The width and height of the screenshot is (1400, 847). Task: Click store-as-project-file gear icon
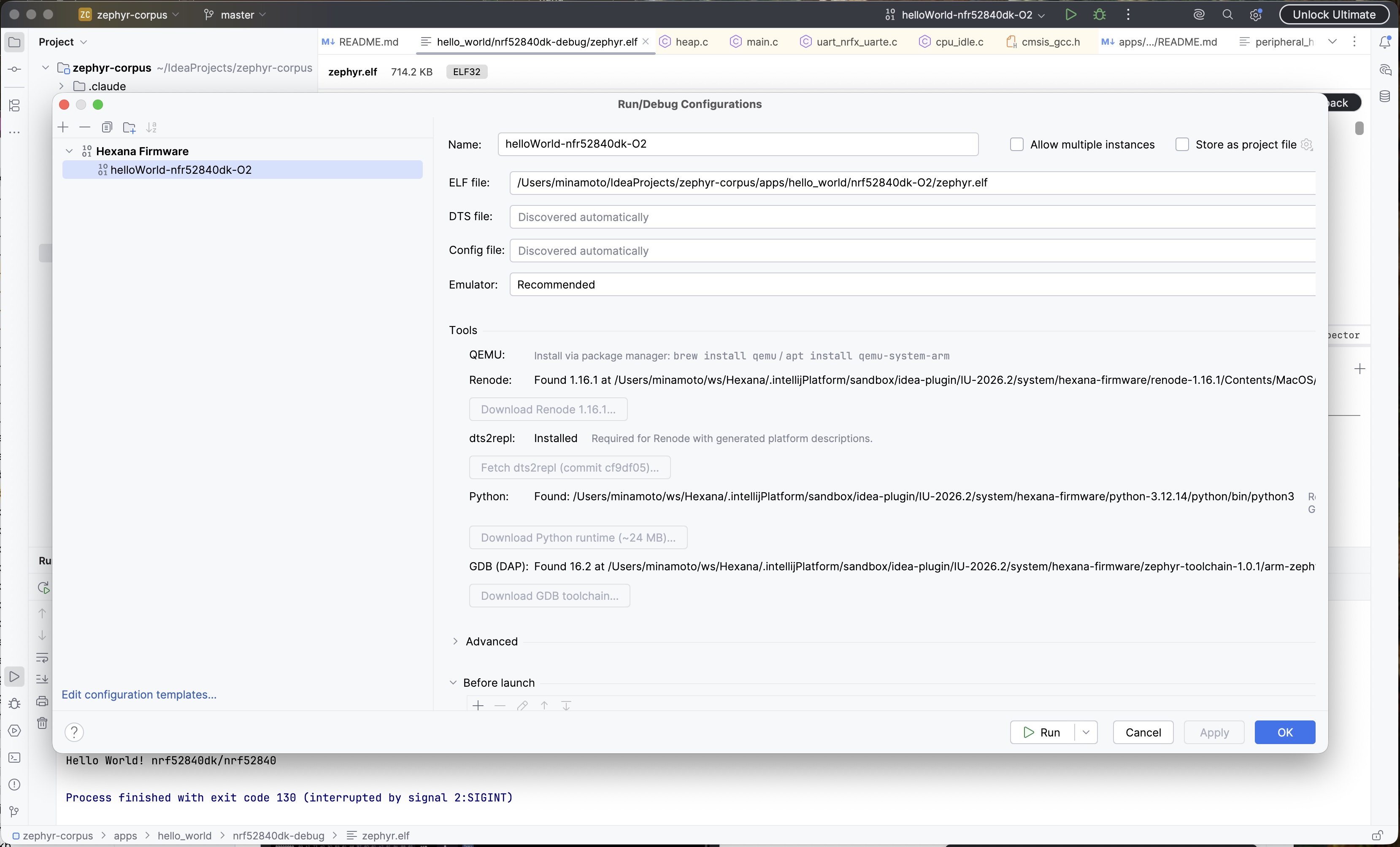coord(1307,144)
